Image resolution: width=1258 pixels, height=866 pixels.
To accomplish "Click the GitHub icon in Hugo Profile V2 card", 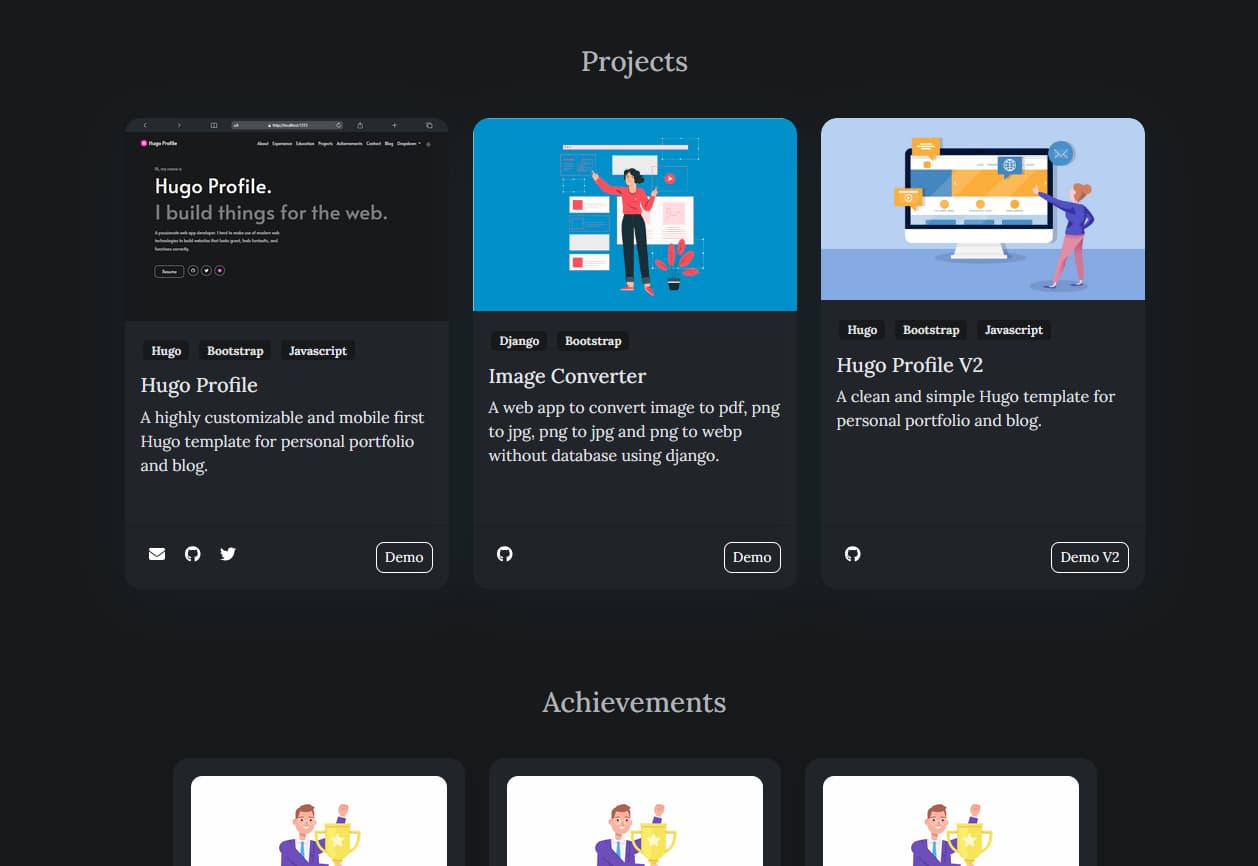I will (x=853, y=554).
